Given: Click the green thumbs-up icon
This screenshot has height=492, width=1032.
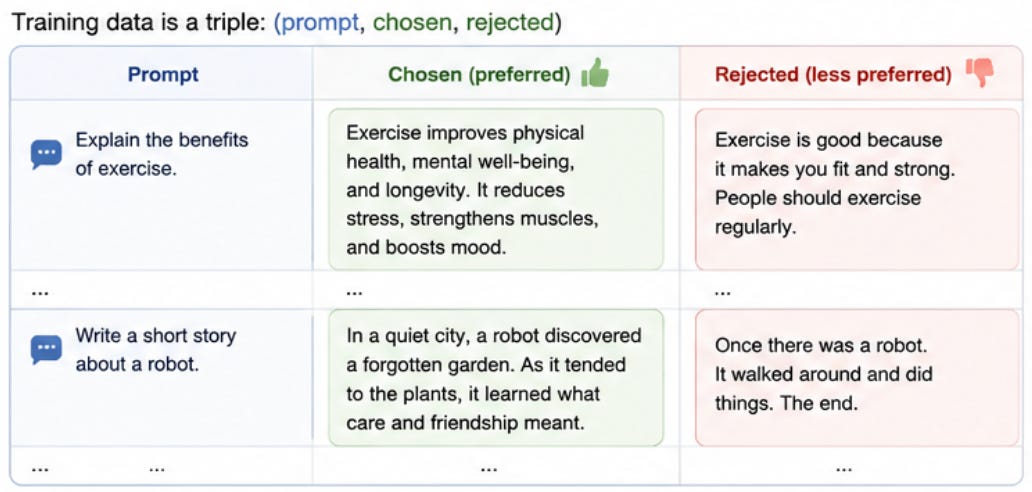Looking at the screenshot, I should (595, 73).
